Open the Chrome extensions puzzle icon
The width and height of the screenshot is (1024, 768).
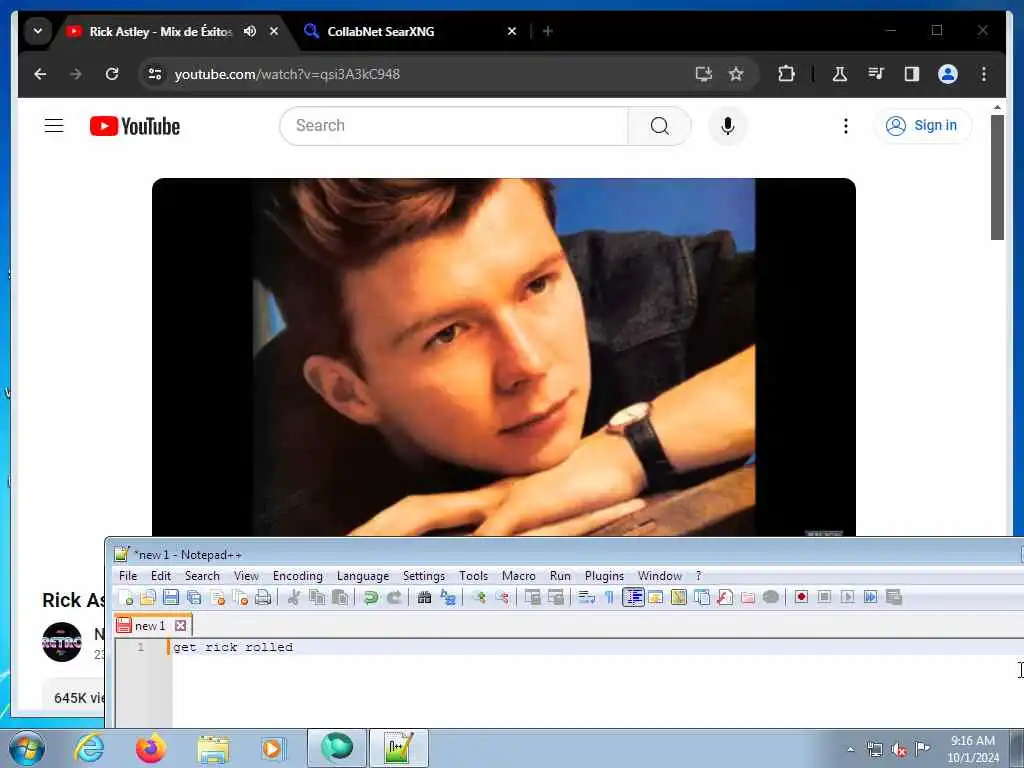786,74
